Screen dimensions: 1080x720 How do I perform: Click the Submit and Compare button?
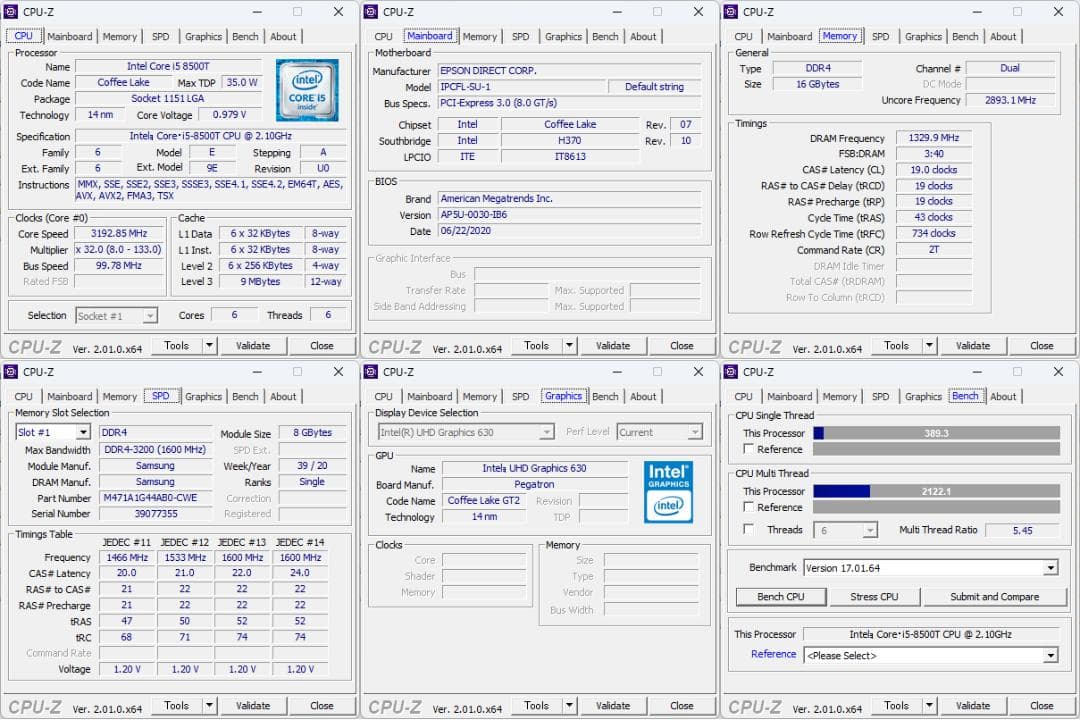(995, 597)
